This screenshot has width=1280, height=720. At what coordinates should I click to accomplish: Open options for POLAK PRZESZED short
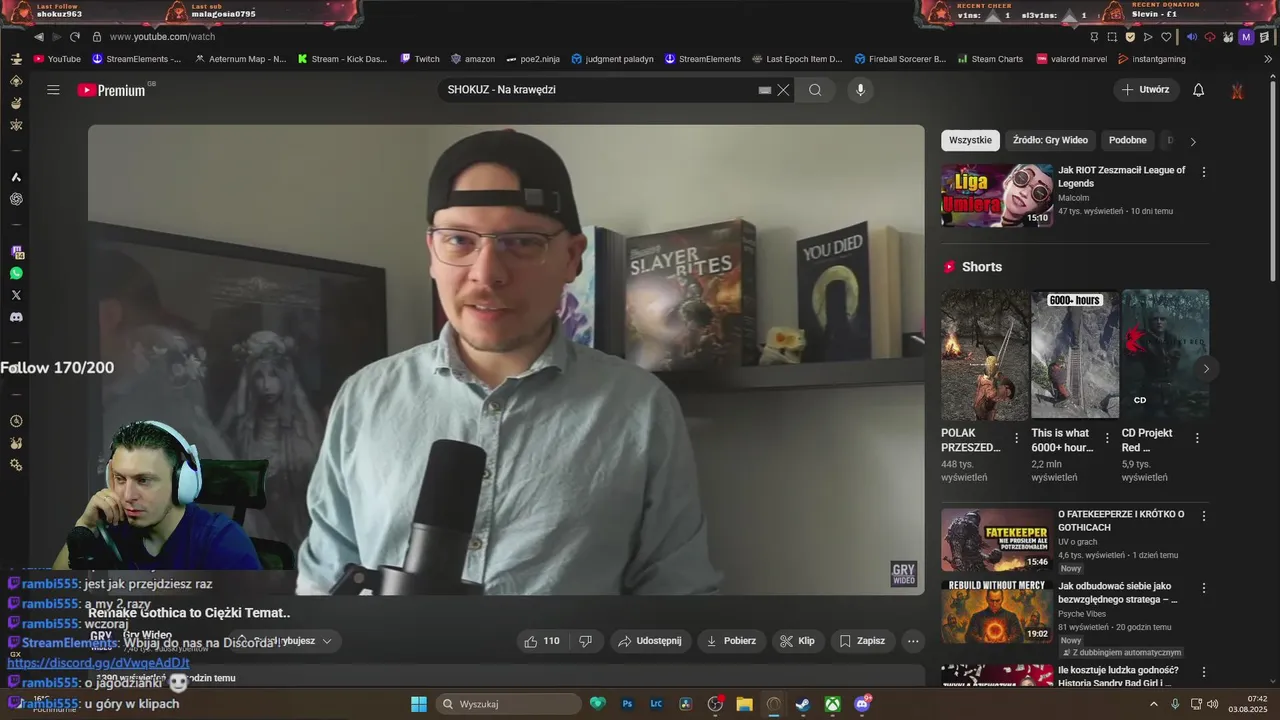click(x=1017, y=438)
